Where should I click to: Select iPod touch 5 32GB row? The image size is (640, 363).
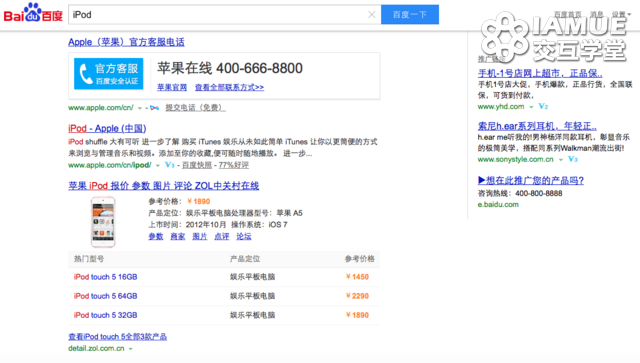(x=224, y=315)
